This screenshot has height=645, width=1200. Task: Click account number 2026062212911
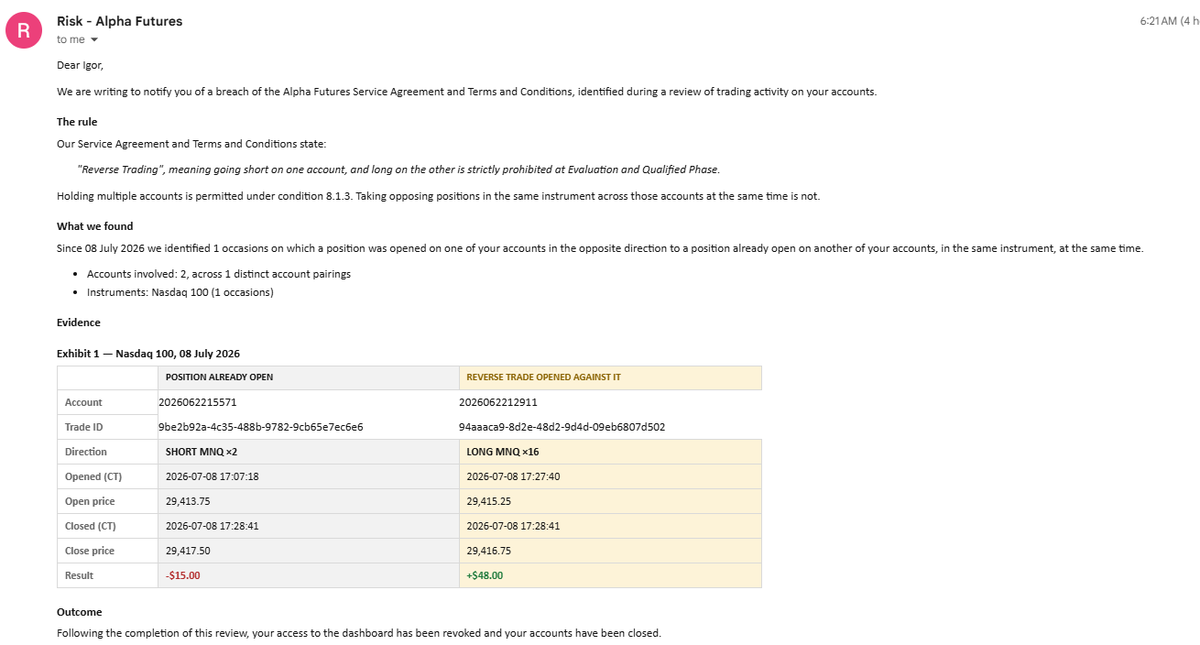tap(498, 402)
